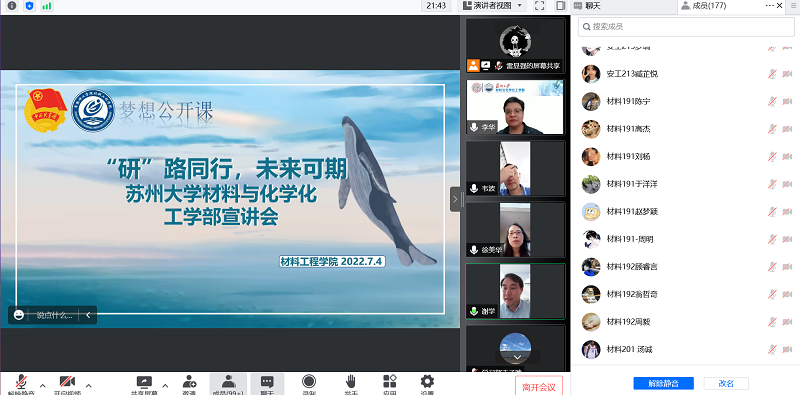Viewport: 800px width, 395px height.
Task: Open microphone options arrow beside 解除静音
Action: (x=43, y=385)
